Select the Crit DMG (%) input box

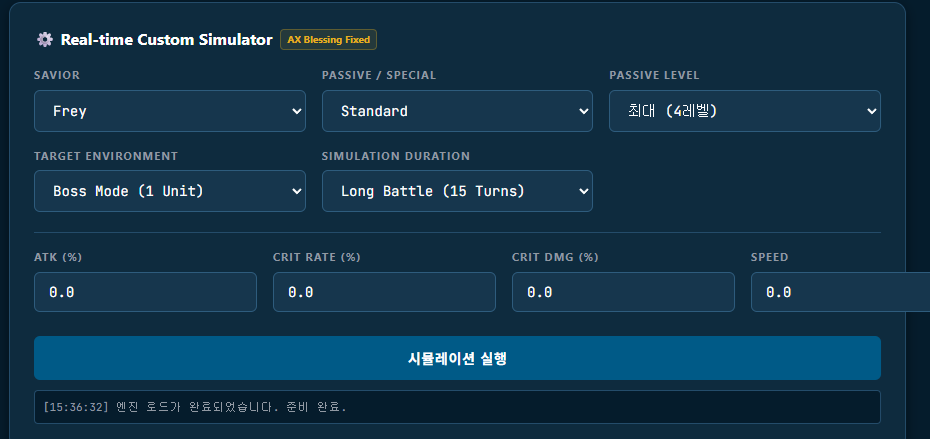click(x=623, y=292)
